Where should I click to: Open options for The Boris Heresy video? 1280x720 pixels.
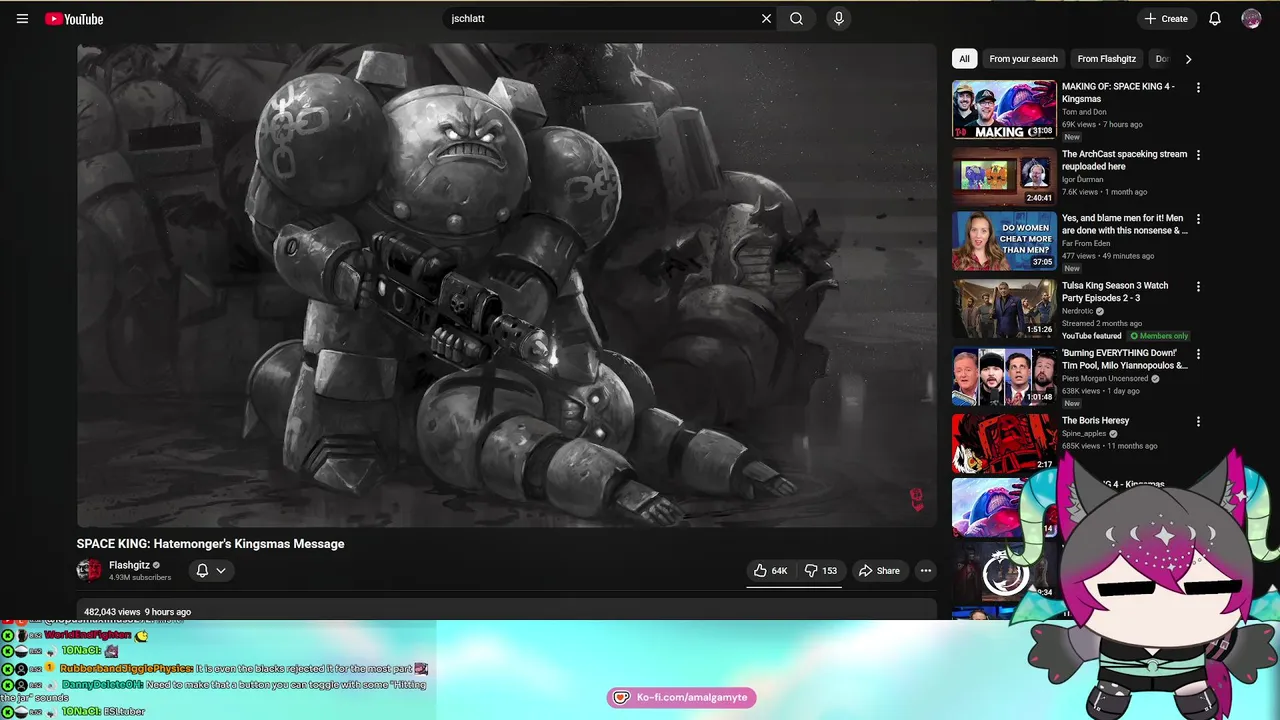point(1198,422)
